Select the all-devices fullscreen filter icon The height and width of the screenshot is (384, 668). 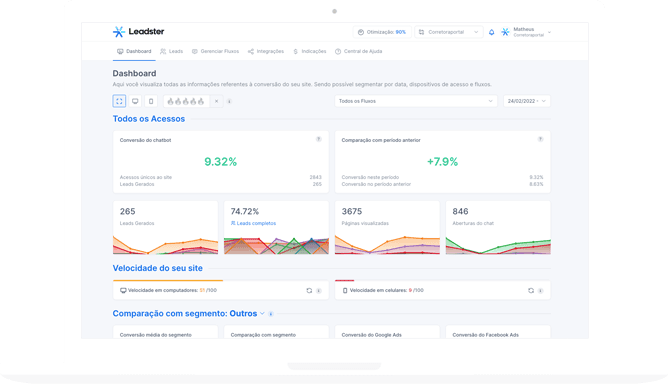pos(119,101)
